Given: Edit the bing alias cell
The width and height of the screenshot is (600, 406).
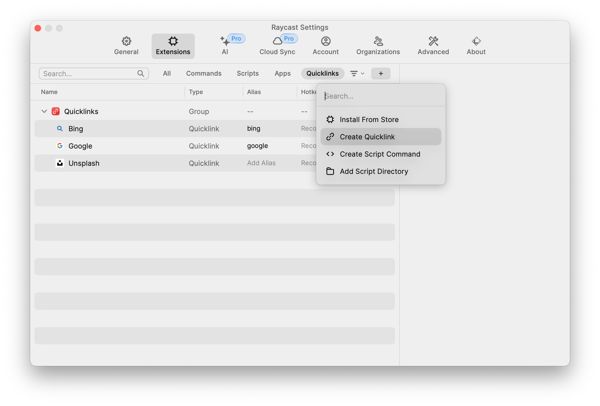Looking at the screenshot, I should click(x=254, y=129).
